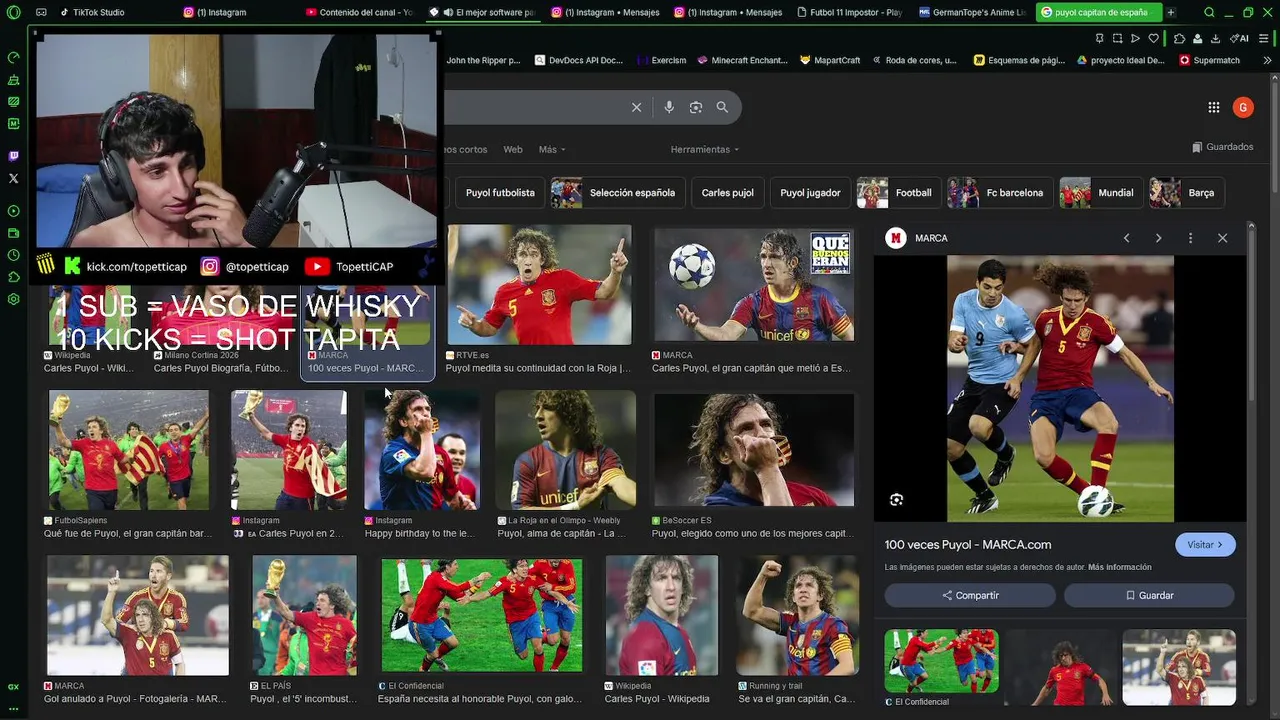This screenshot has width=1280, height=720.
Task: Open Más información copyright link
Action: pos(1120,567)
